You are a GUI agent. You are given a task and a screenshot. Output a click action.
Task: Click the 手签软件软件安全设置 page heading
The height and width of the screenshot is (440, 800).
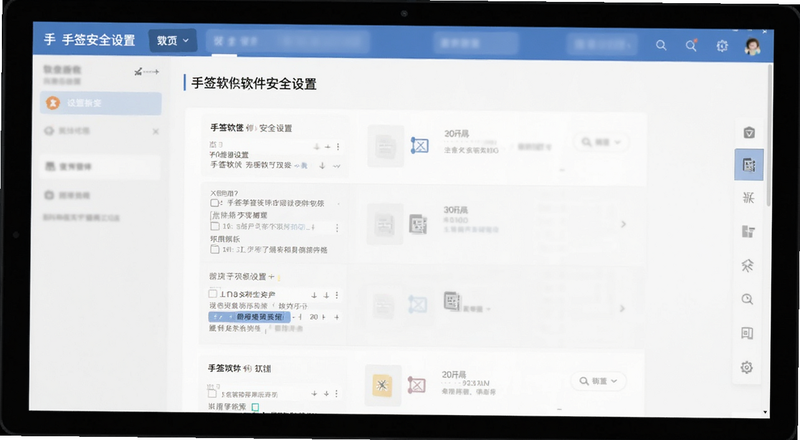(254, 83)
